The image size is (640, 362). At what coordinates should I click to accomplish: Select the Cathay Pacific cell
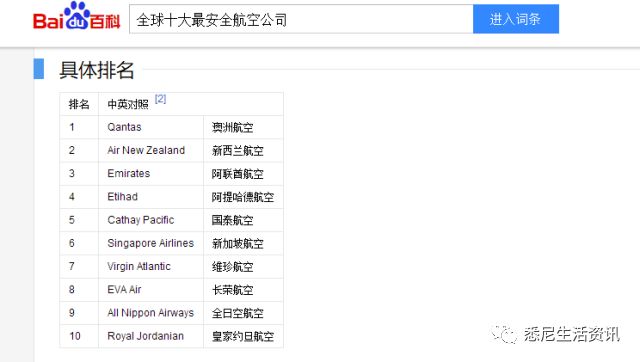point(151,220)
